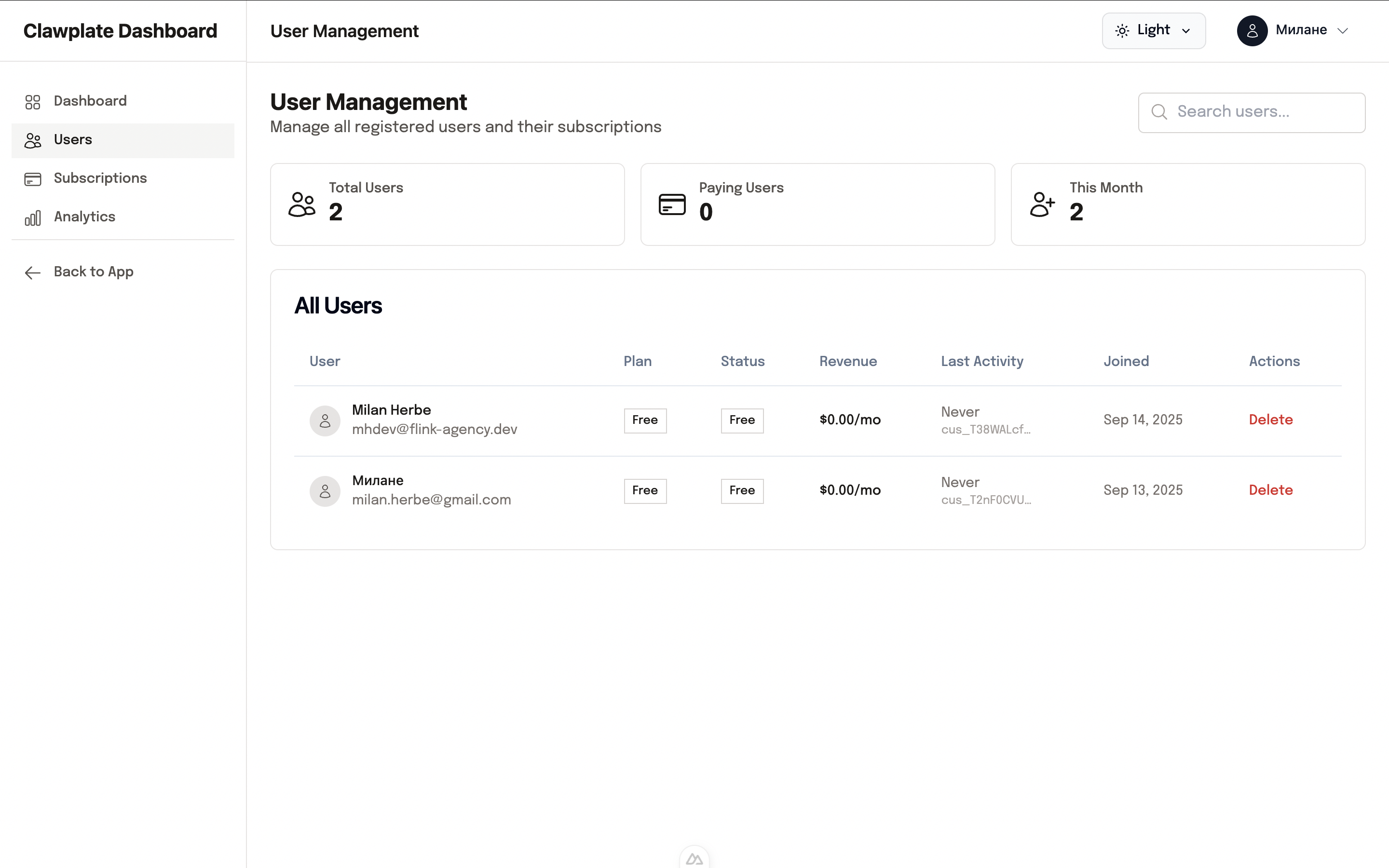Image resolution: width=1389 pixels, height=868 pixels.
Task: Delete the user milan.herbe@gmail.com
Action: (x=1270, y=489)
